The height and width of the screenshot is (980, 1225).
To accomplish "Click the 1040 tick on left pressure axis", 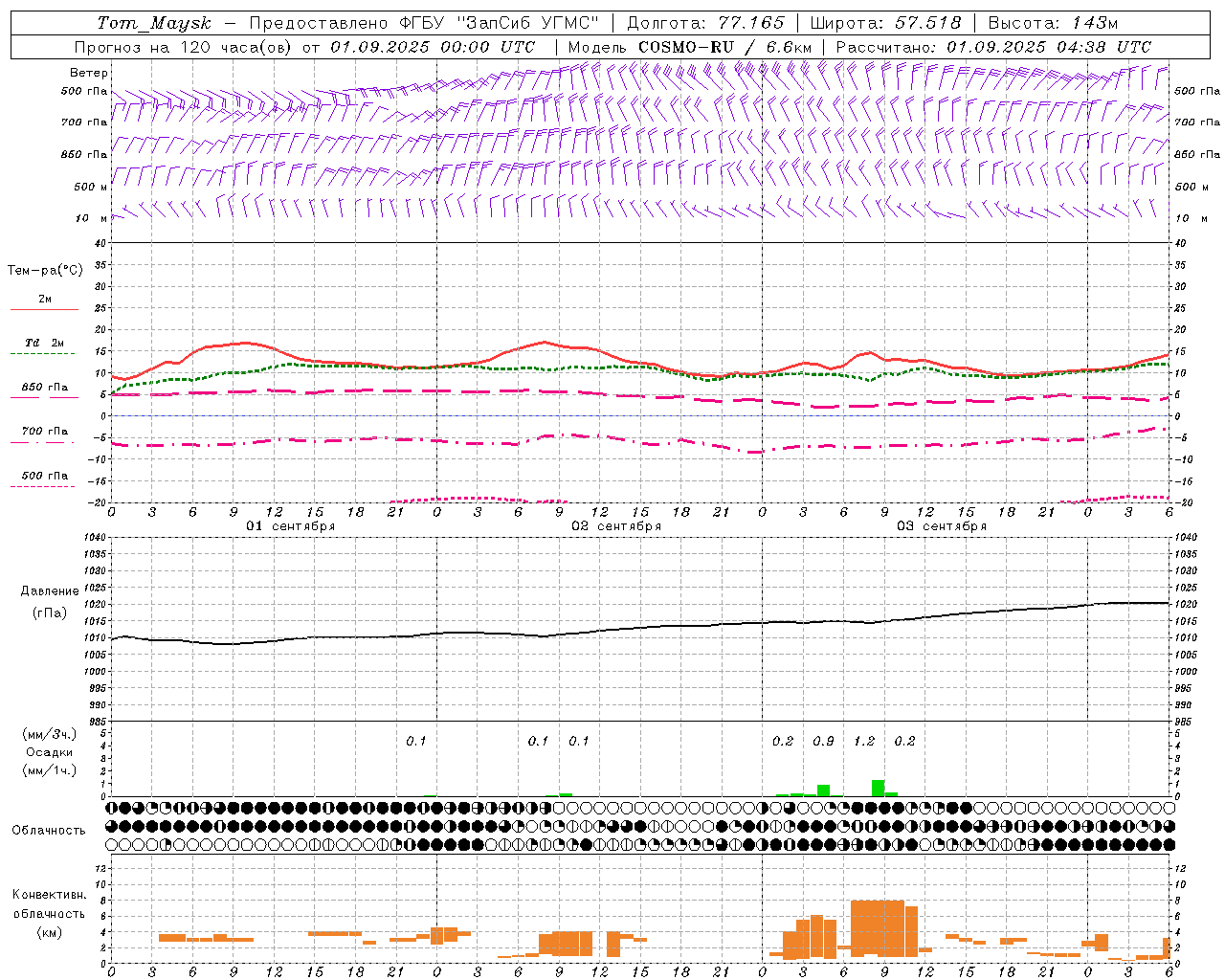I will (95, 538).
